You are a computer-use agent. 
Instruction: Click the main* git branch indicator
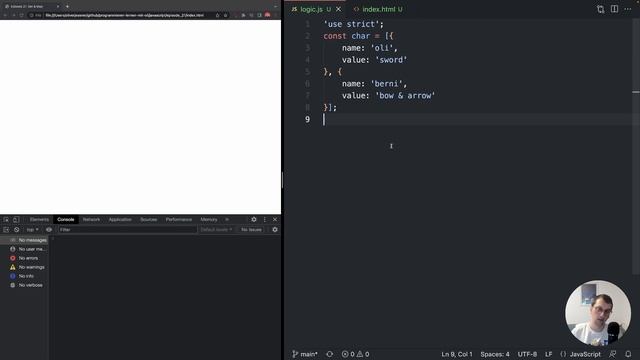pos(304,354)
